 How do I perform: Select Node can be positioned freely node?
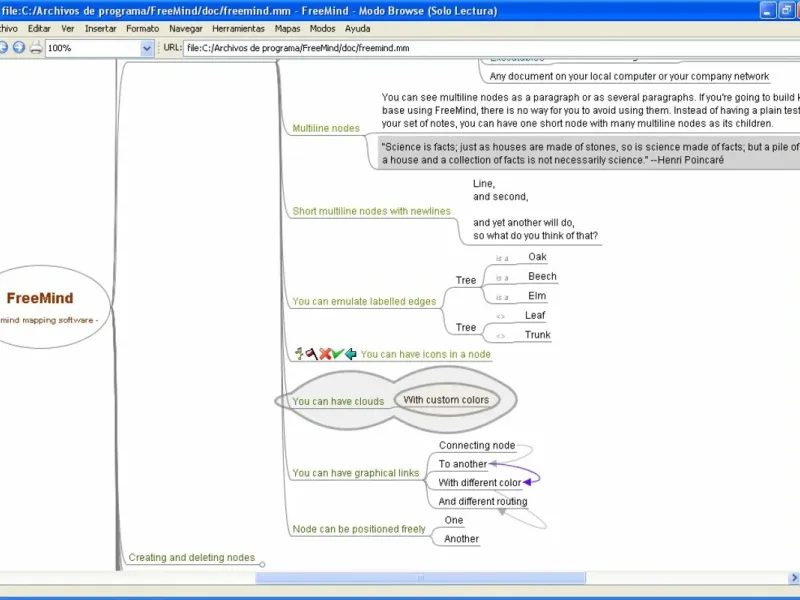[359, 529]
